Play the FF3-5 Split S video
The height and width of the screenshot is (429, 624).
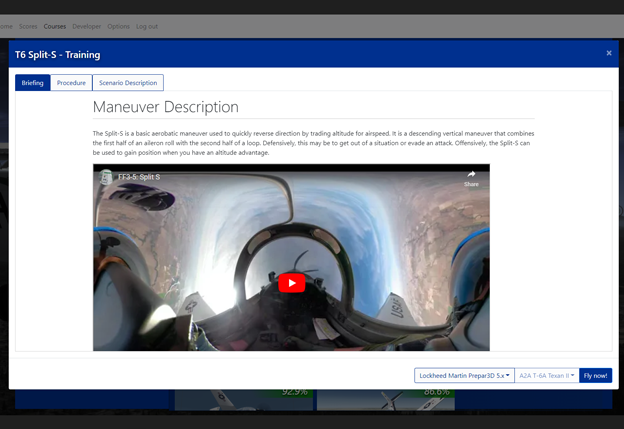click(x=292, y=283)
